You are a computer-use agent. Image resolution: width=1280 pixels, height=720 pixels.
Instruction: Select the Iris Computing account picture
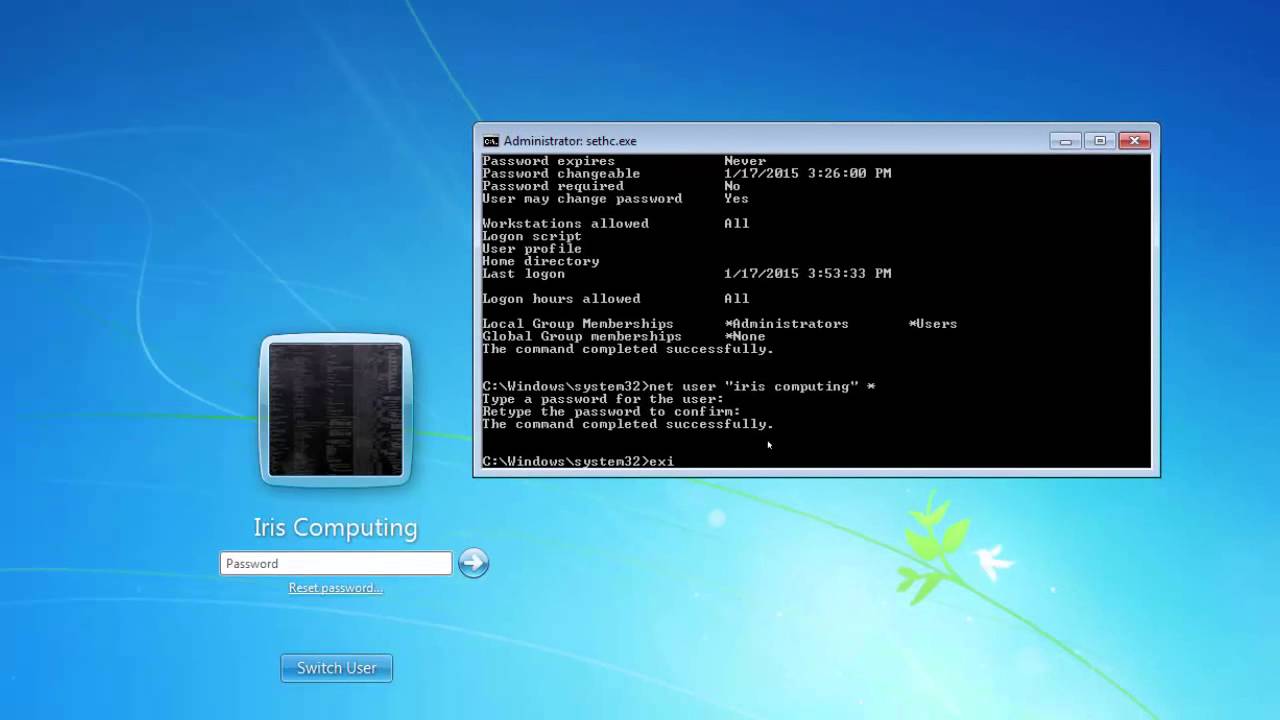[335, 410]
